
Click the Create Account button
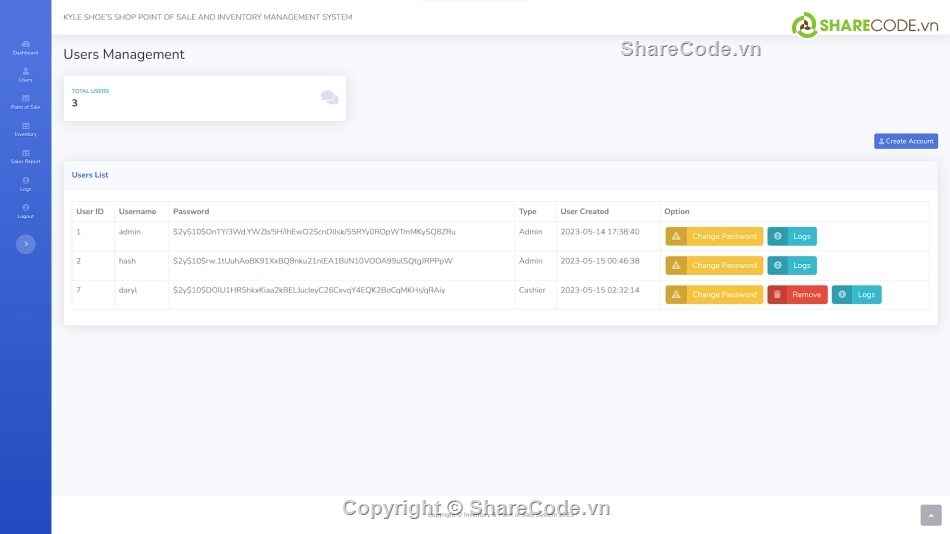(x=905, y=141)
